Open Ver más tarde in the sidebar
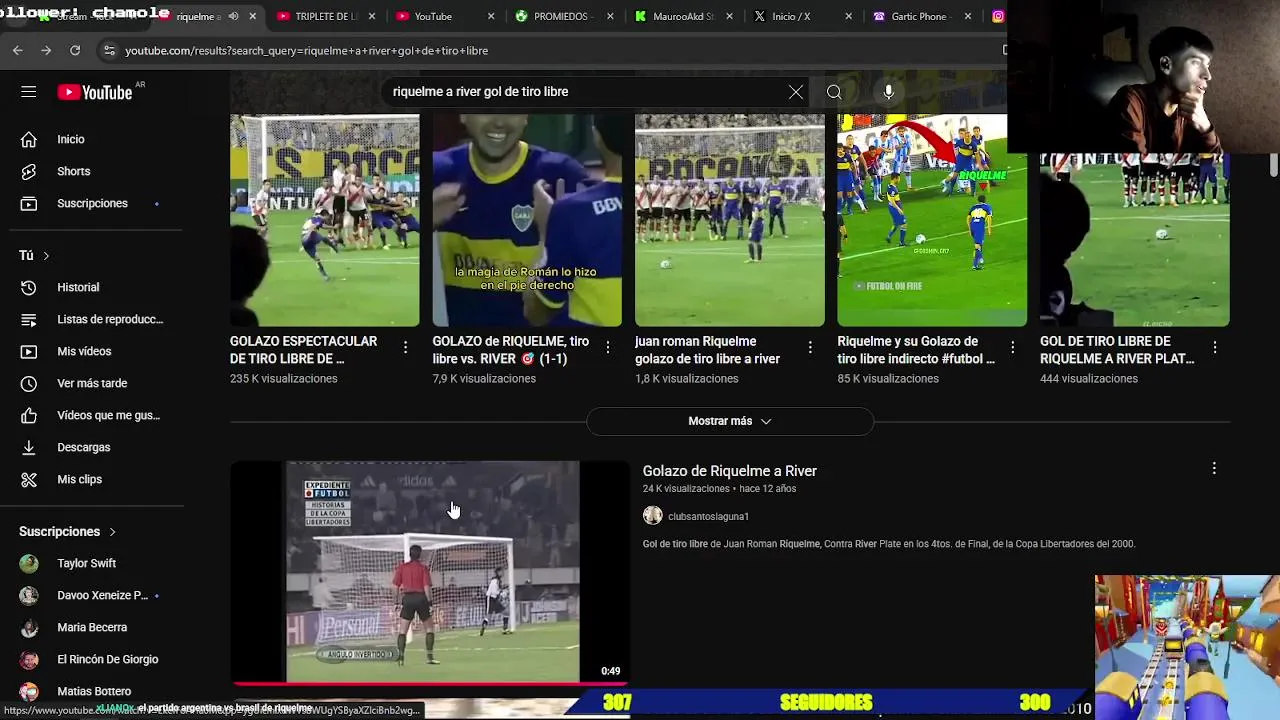The width and height of the screenshot is (1280, 720). point(92,383)
